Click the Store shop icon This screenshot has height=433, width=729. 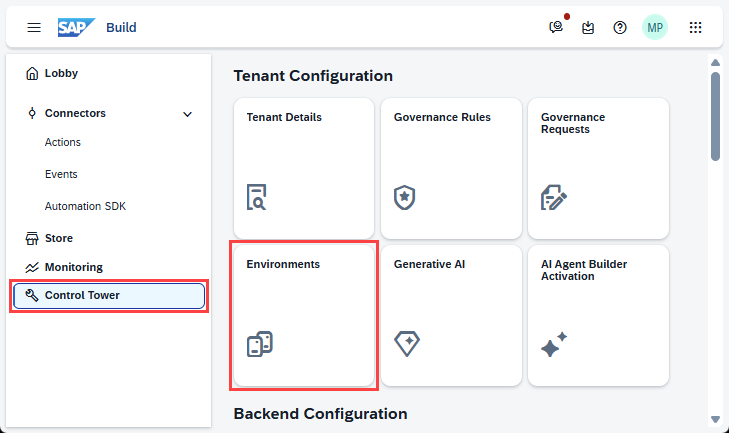[x=32, y=238]
